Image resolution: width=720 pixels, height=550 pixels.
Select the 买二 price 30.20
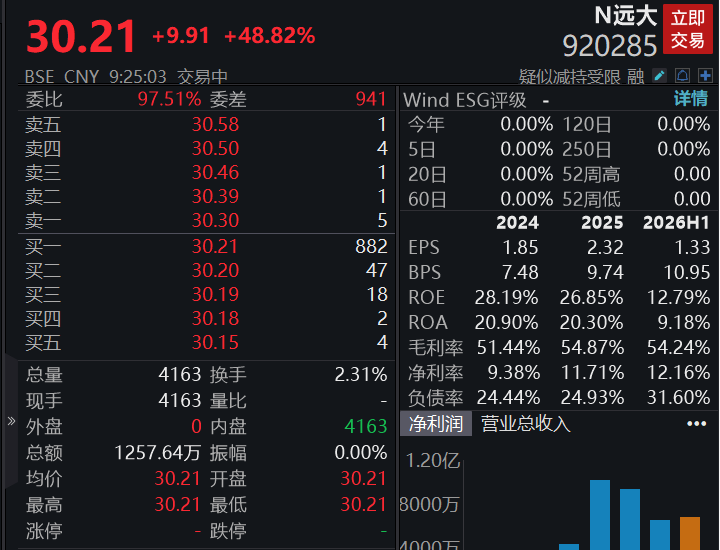[215, 270]
